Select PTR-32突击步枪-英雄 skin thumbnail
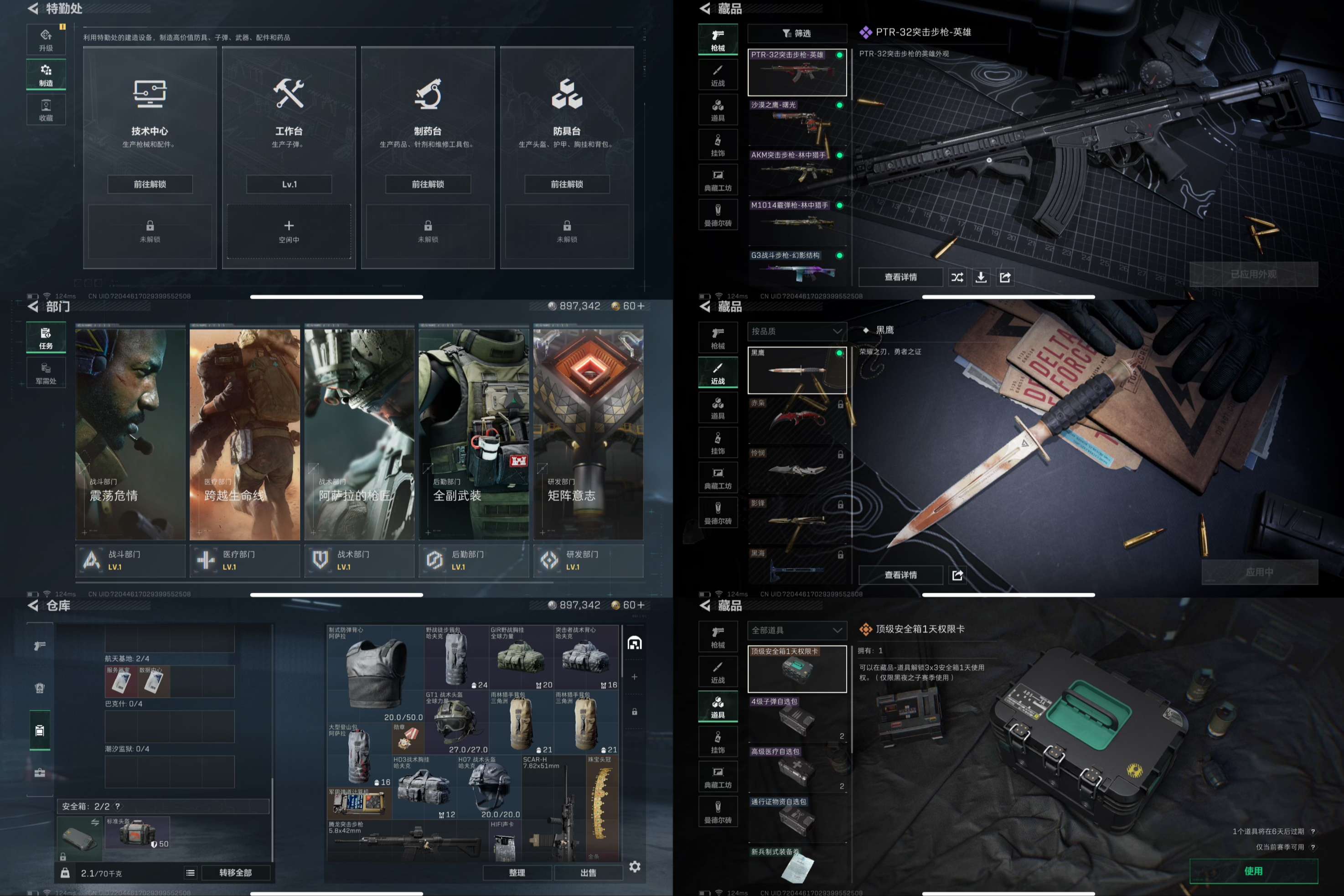The height and width of the screenshot is (896, 1344). (x=797, y=73)
